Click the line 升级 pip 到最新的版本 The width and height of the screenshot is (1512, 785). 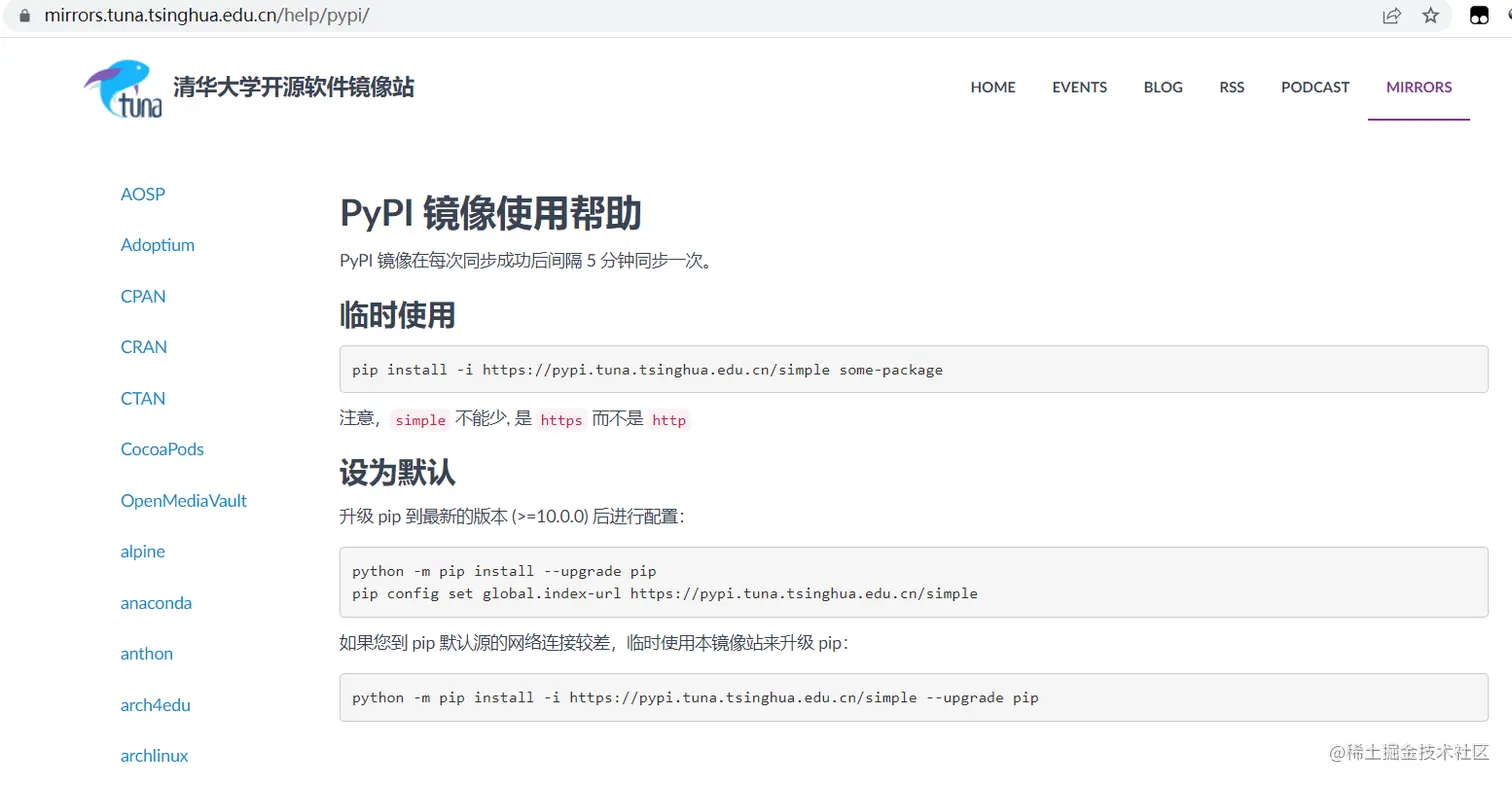512,517
